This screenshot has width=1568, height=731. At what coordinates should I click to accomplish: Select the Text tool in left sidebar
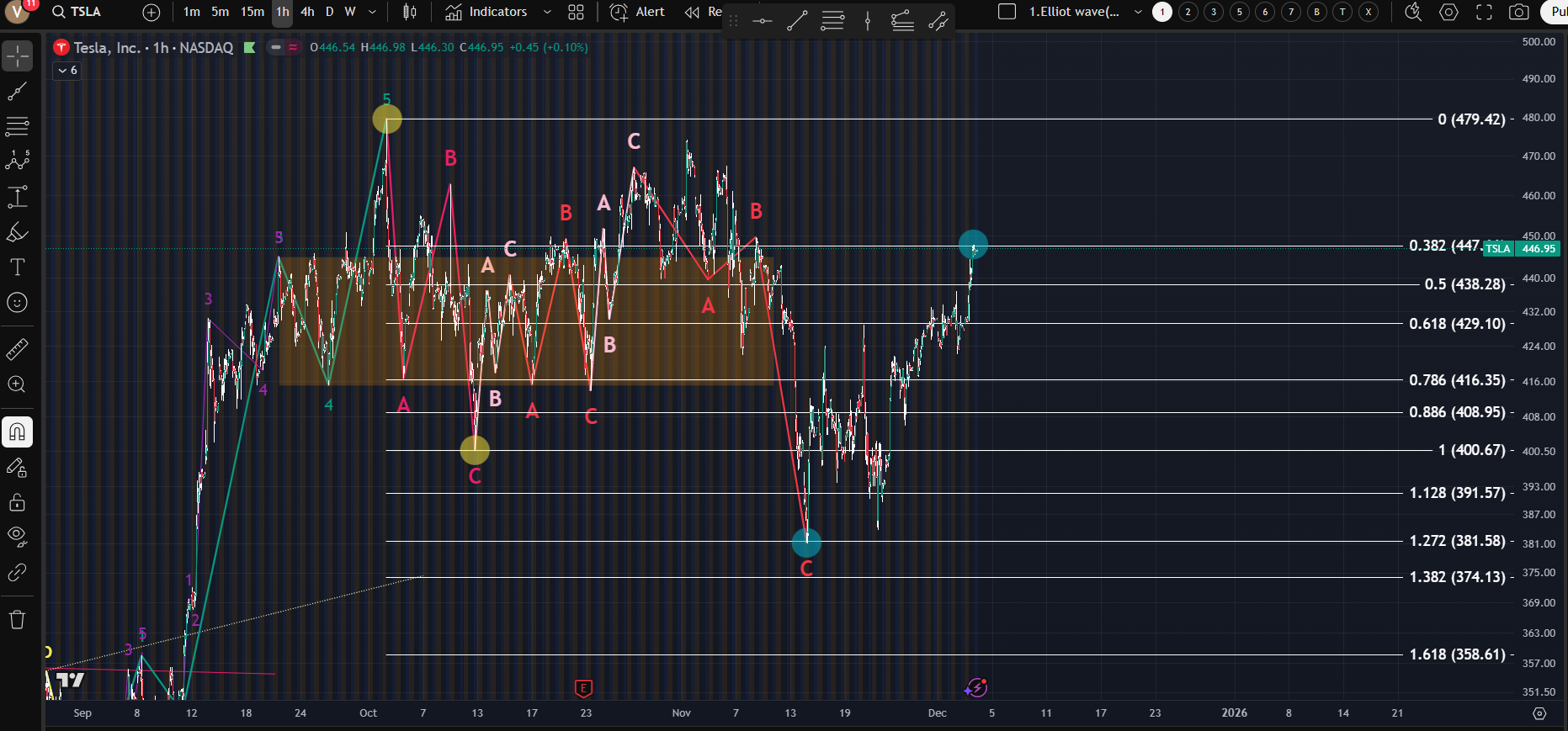[x=17, y=268]
